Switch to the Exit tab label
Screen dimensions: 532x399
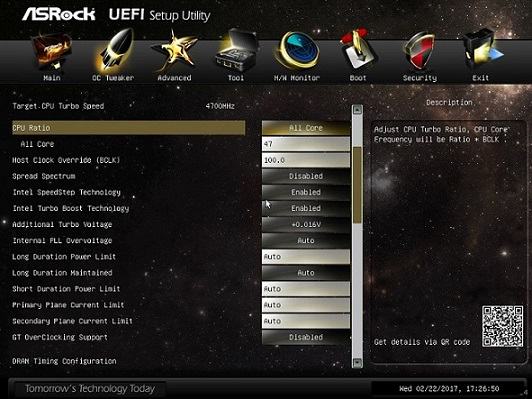[480, 78]
